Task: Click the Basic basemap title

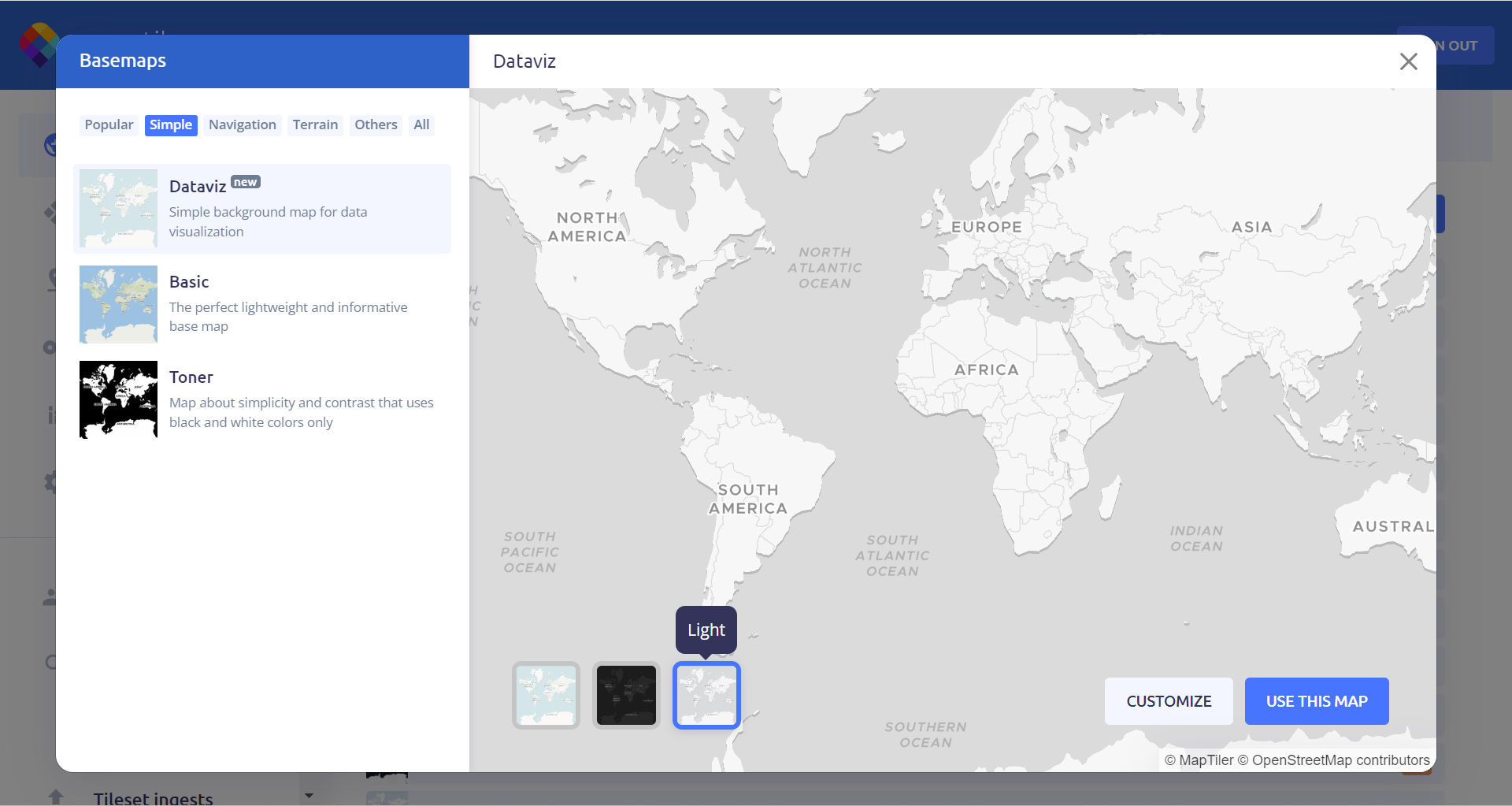Action: click(189, 282)
